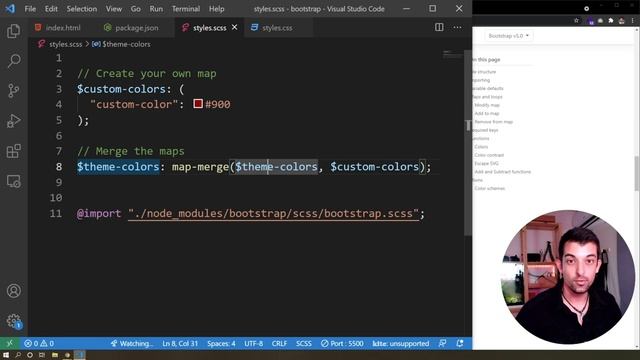This screenshot has height=360, width=640.
Task: Change the UTF-8 encoding setting
Action: point(253,344)
